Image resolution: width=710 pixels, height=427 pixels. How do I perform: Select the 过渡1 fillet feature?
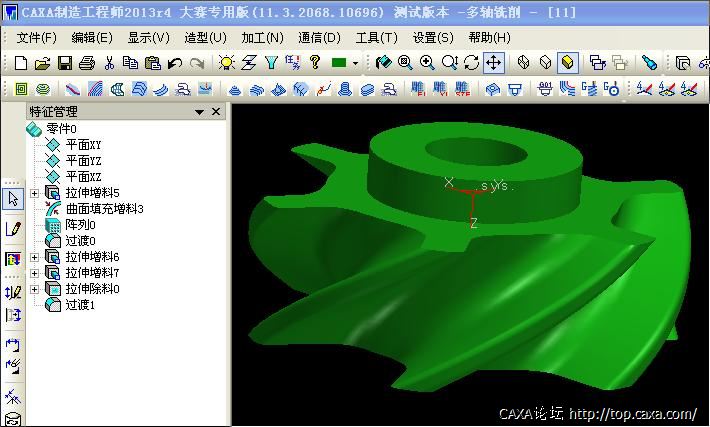click(80, 305)
